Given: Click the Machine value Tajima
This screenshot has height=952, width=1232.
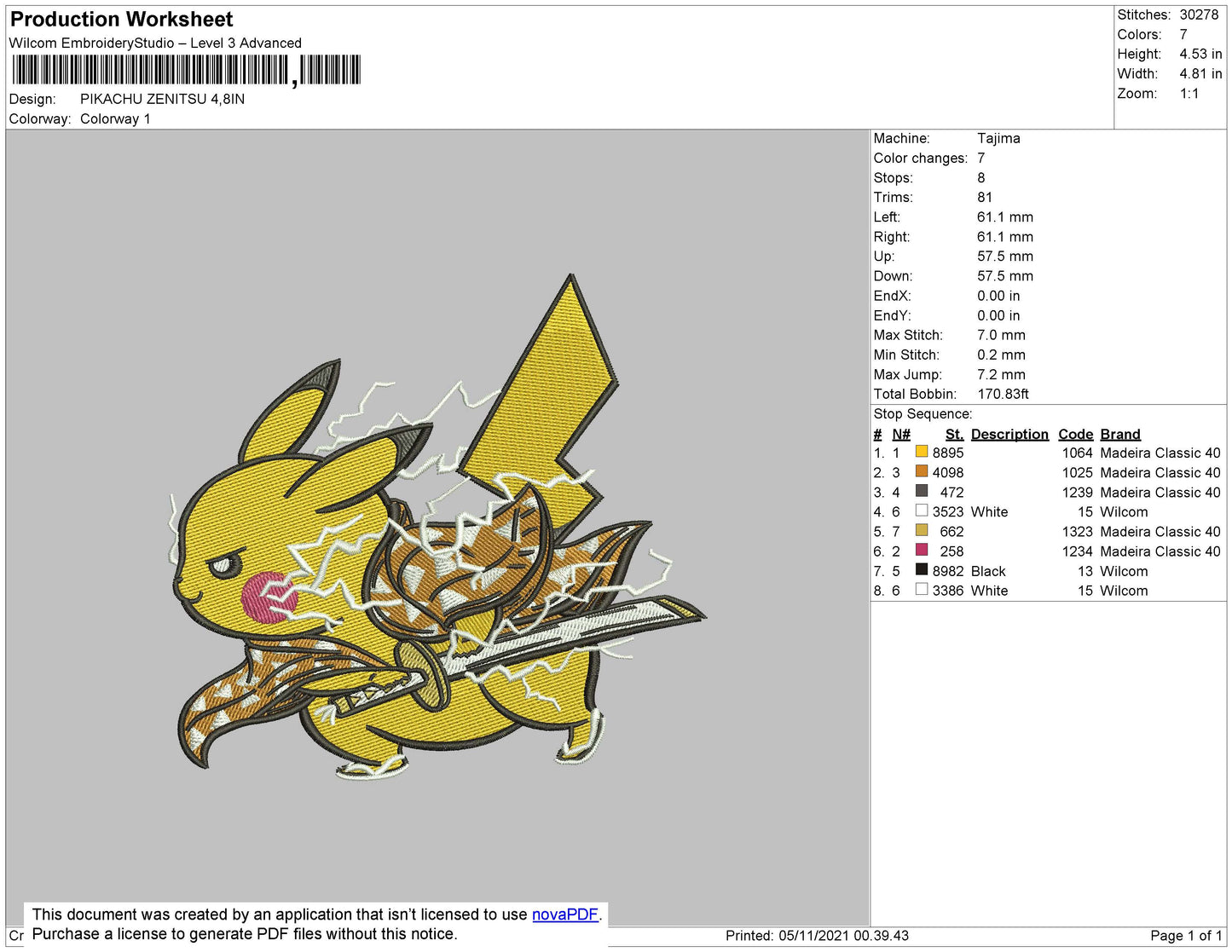Looking at the screenshot, I should tap(998, 138).
